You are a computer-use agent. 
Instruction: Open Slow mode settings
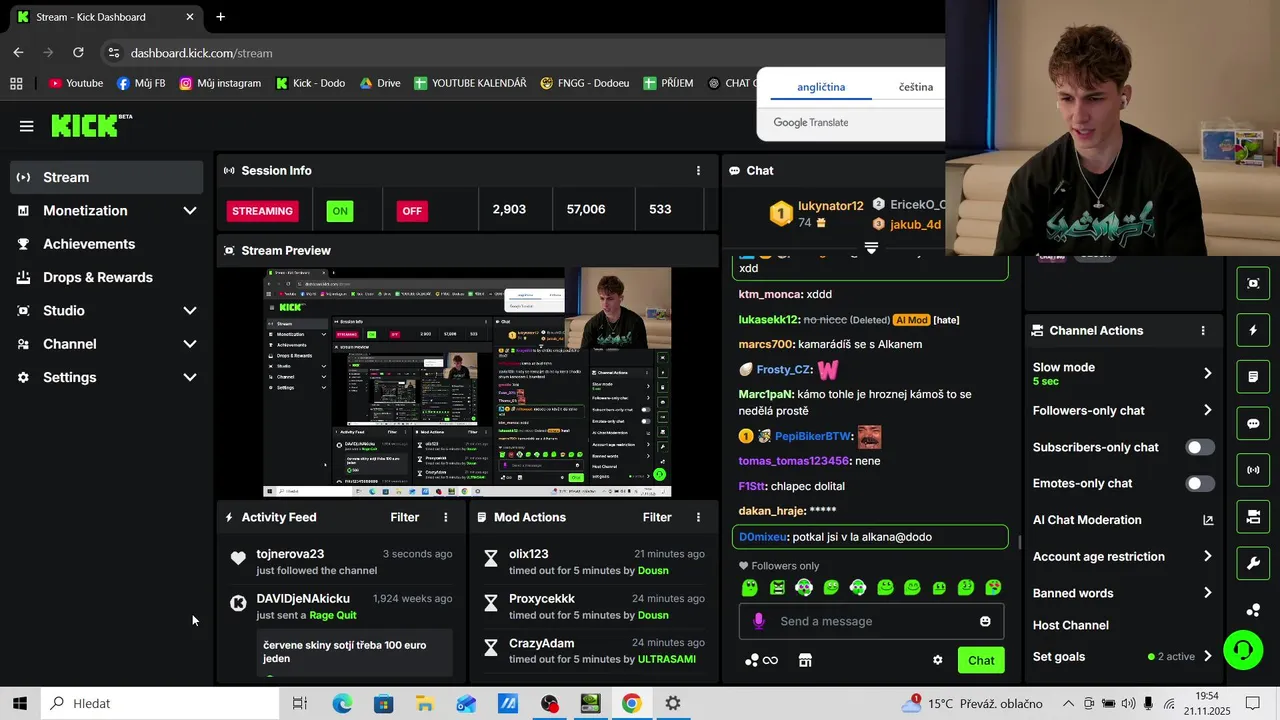tap(1123, 373)
